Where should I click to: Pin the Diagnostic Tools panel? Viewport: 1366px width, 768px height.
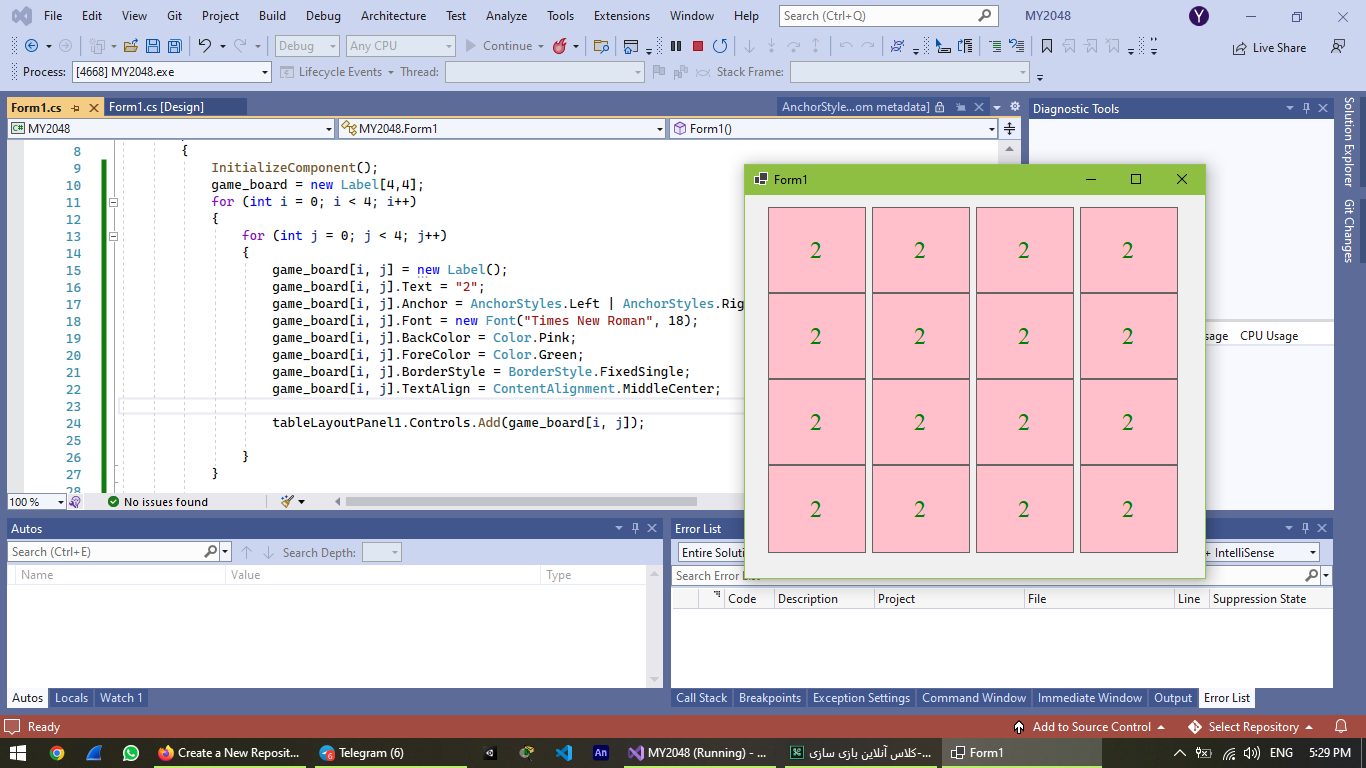tap(1308, 107)
